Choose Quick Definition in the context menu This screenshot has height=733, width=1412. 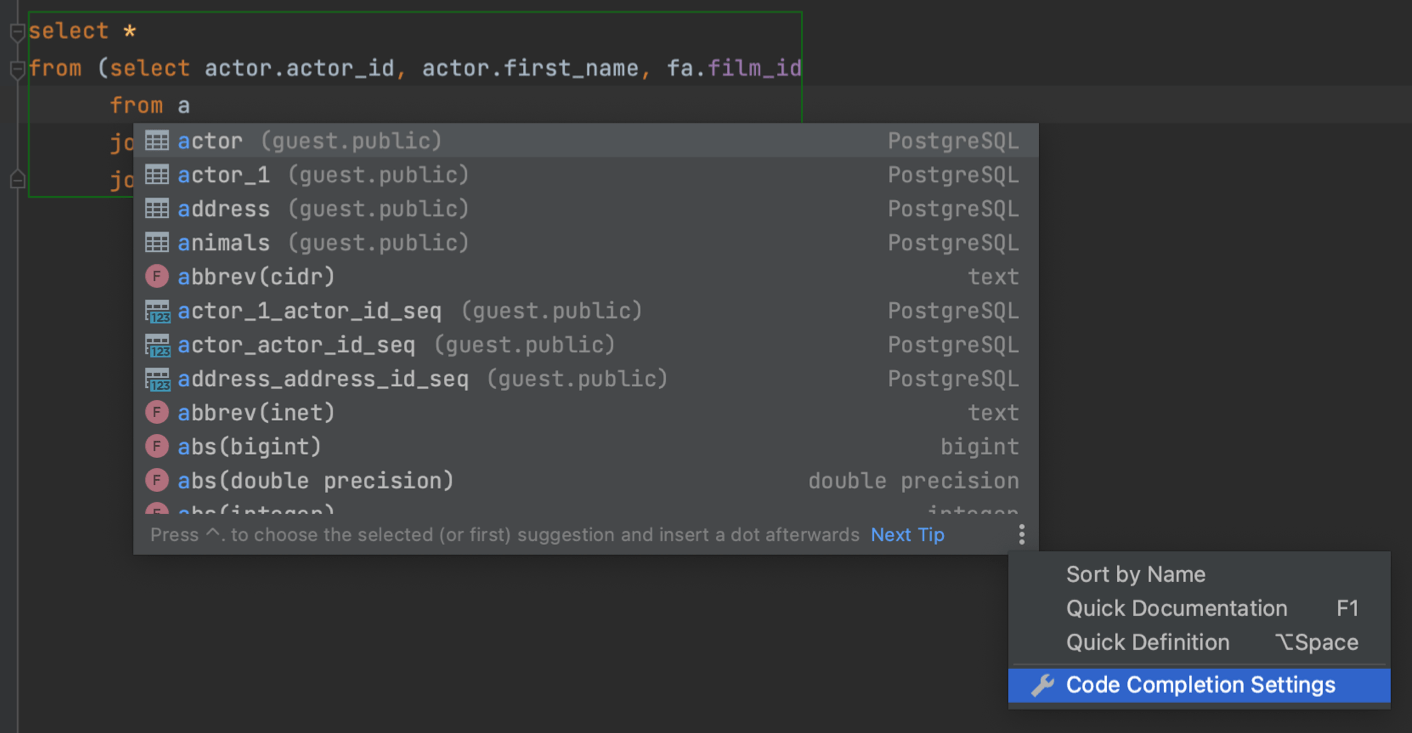point(1147,642)
